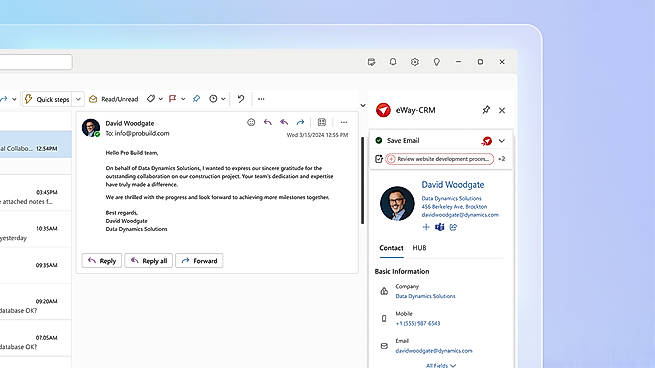Screen dimensions: 655x368
Task: Click the reading pane scrollbar
Action: 362,180
